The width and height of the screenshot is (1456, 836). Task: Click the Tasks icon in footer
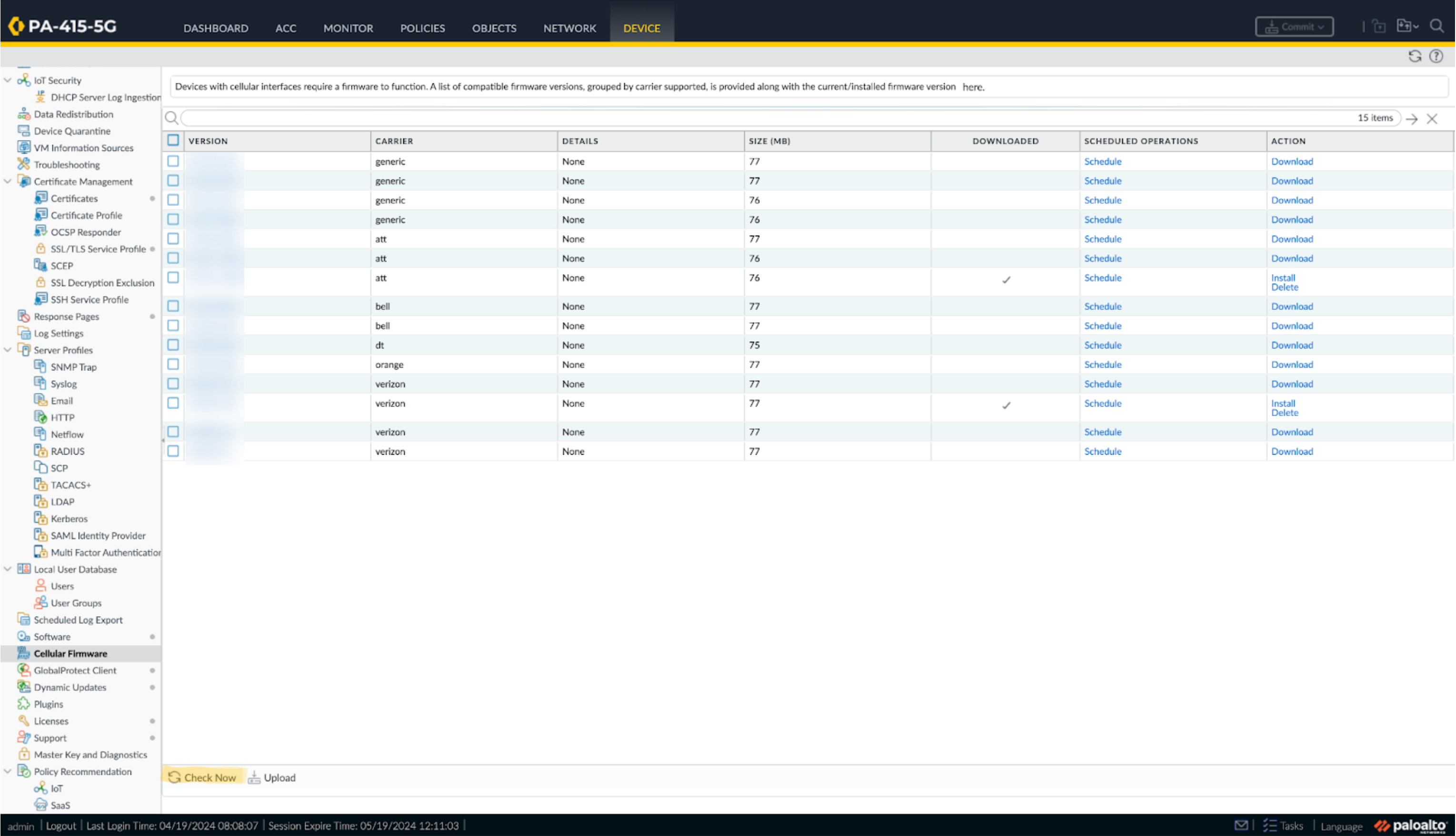coord(1269,825)
